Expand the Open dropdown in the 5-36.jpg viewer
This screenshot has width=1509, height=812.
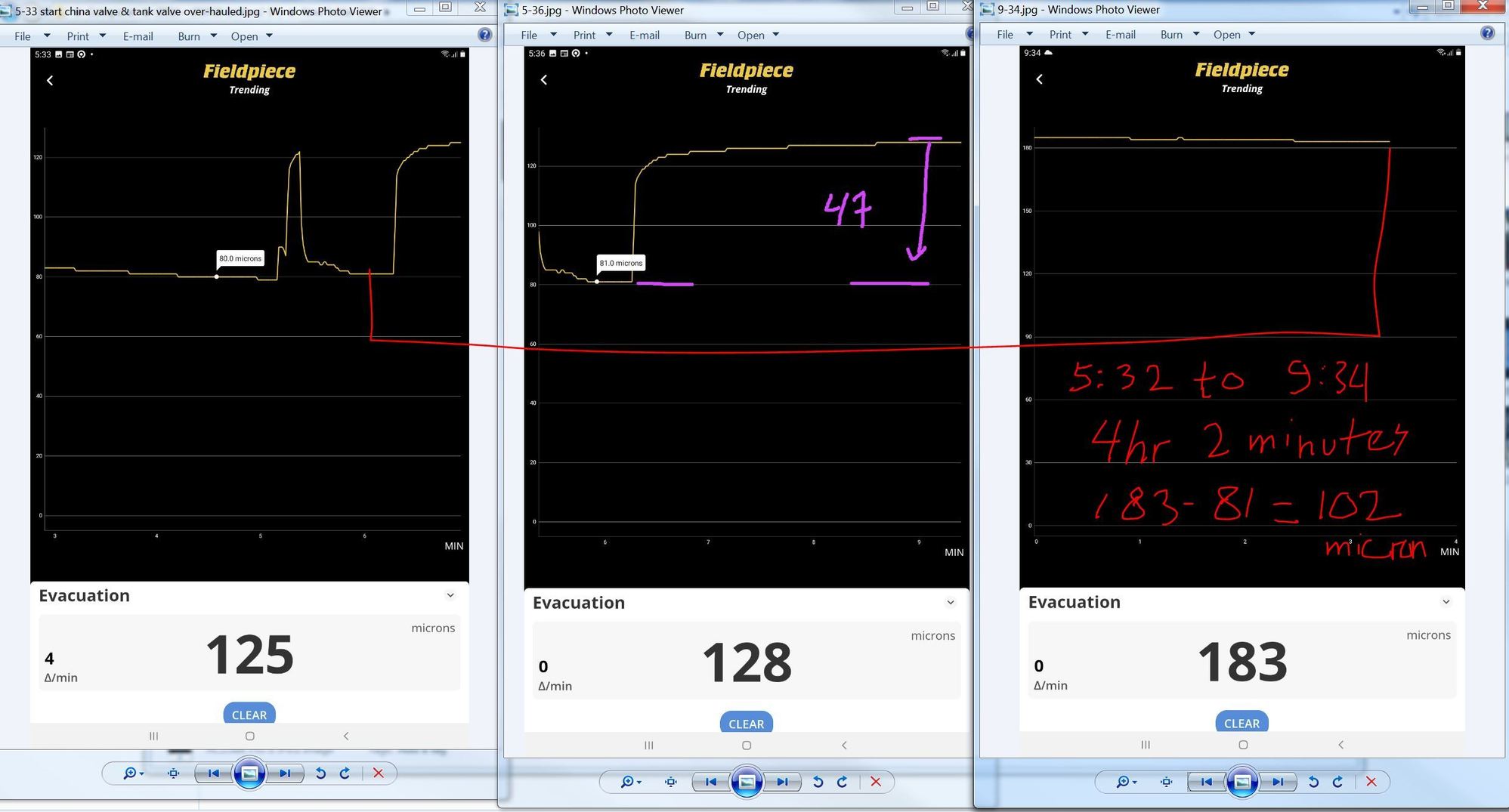pyautogui.click(x=758, y=35)
